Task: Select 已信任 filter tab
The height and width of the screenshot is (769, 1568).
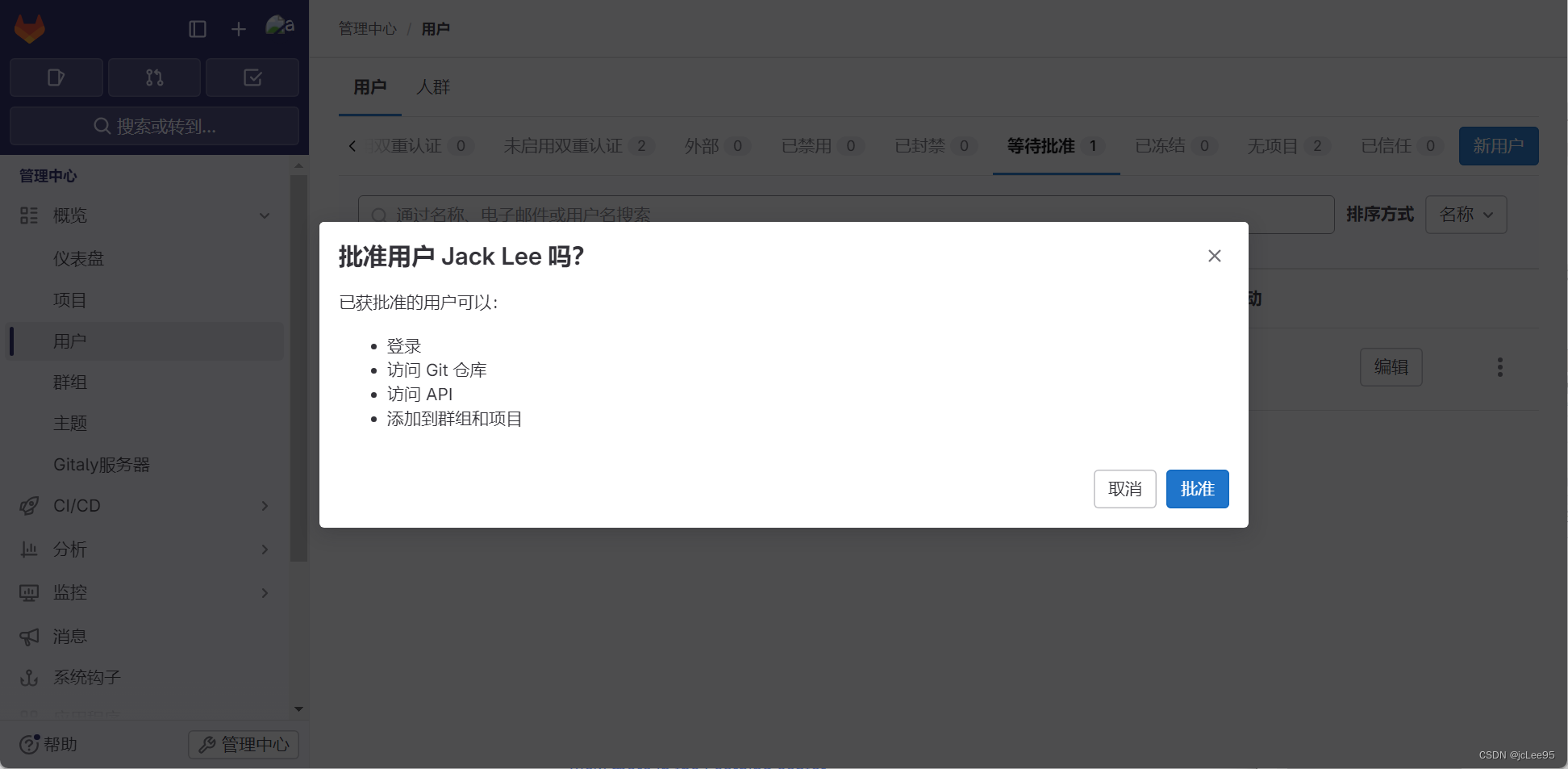Action: (x=1402, y=146)
